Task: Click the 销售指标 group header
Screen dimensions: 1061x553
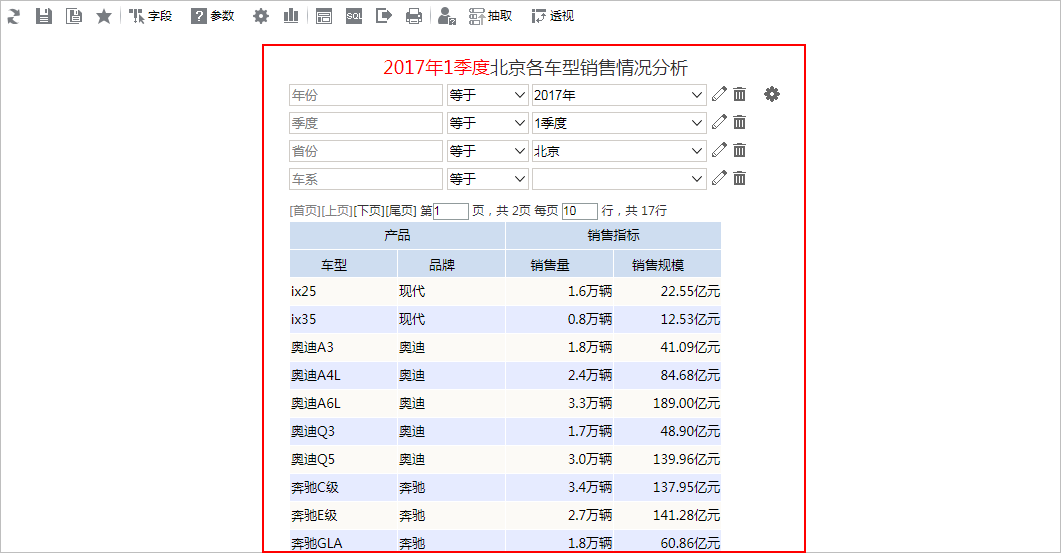Action: [x=613, y=236]
